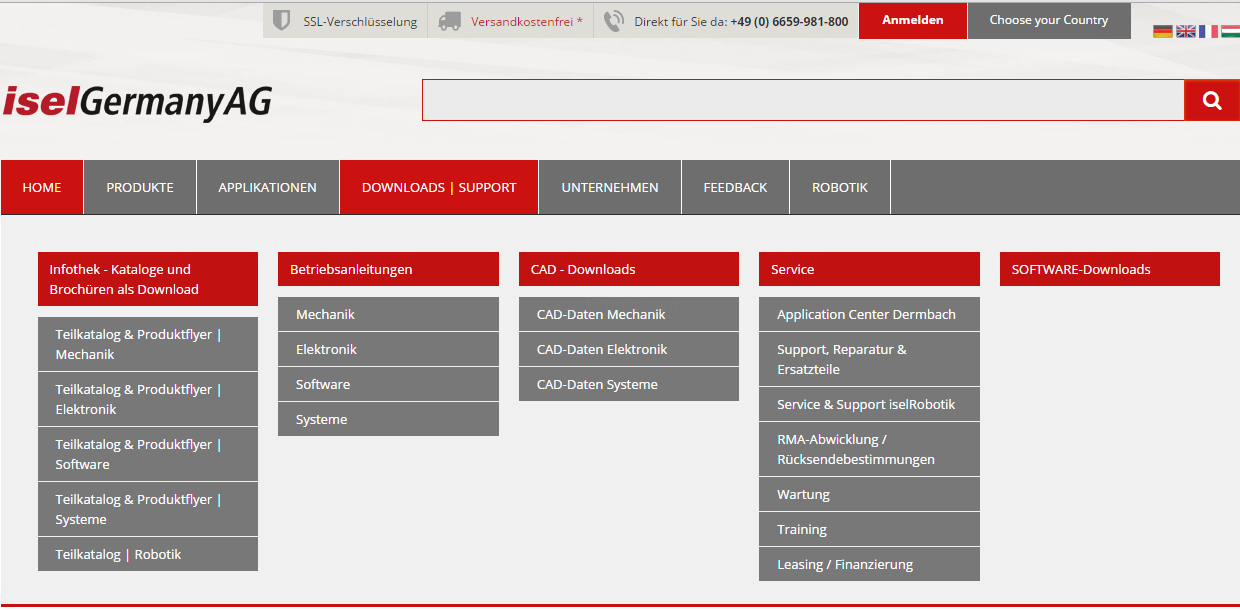The image size is (1240, 610).
Task: Expand the PRODUKTE navigation menu
Action: [x=140, y=187]
